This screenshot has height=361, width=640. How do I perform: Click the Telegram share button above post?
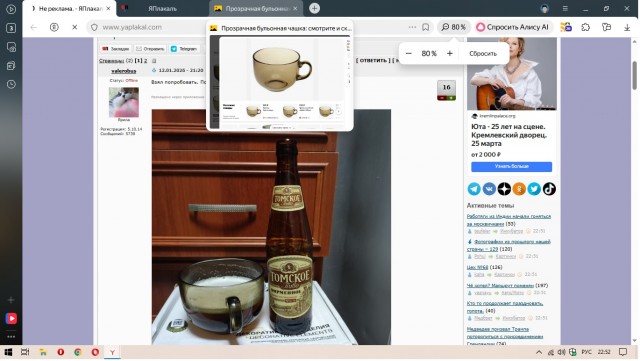(184, 49)
